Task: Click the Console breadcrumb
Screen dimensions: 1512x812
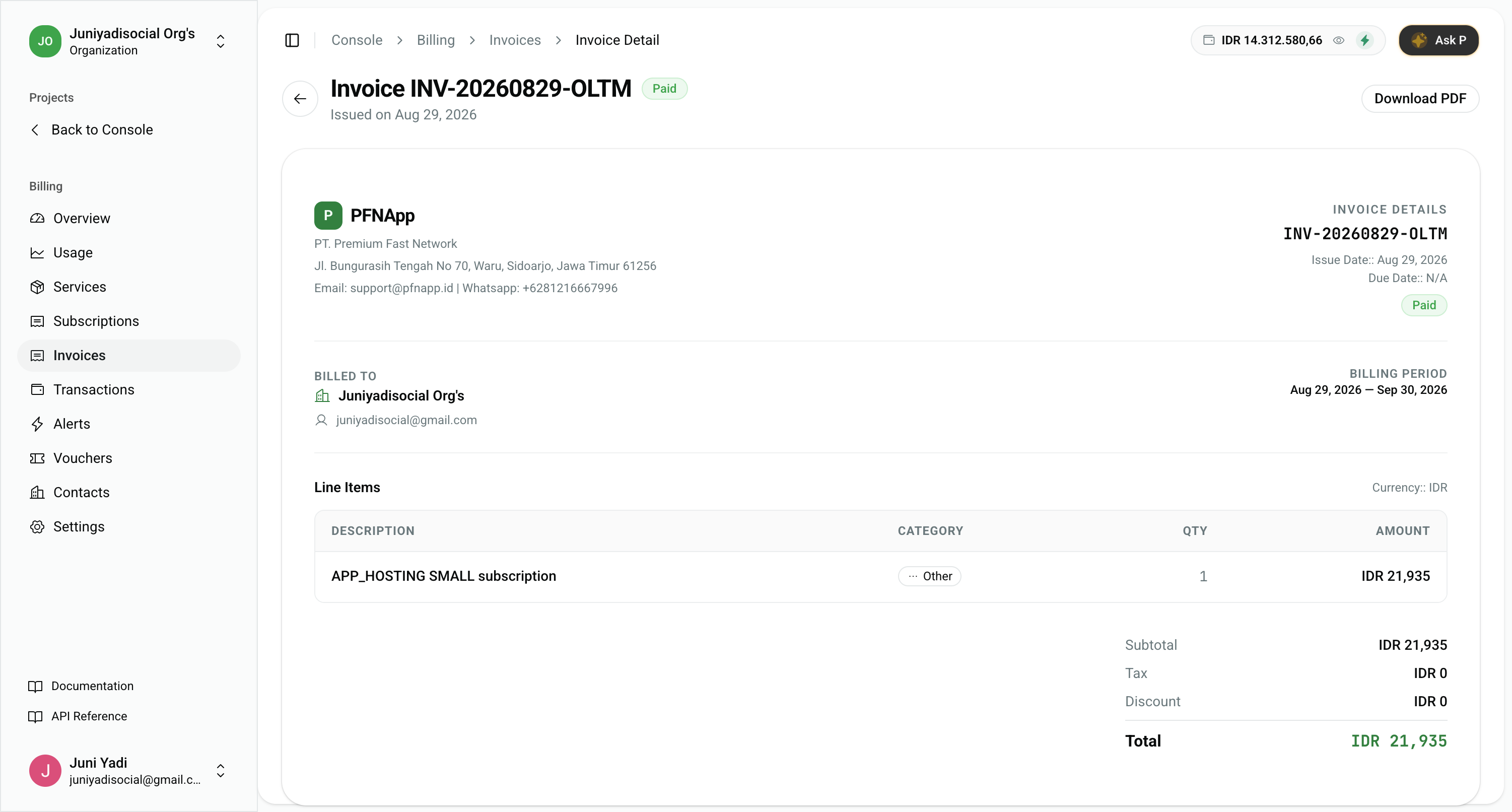Action: click(x=357, y=40)
